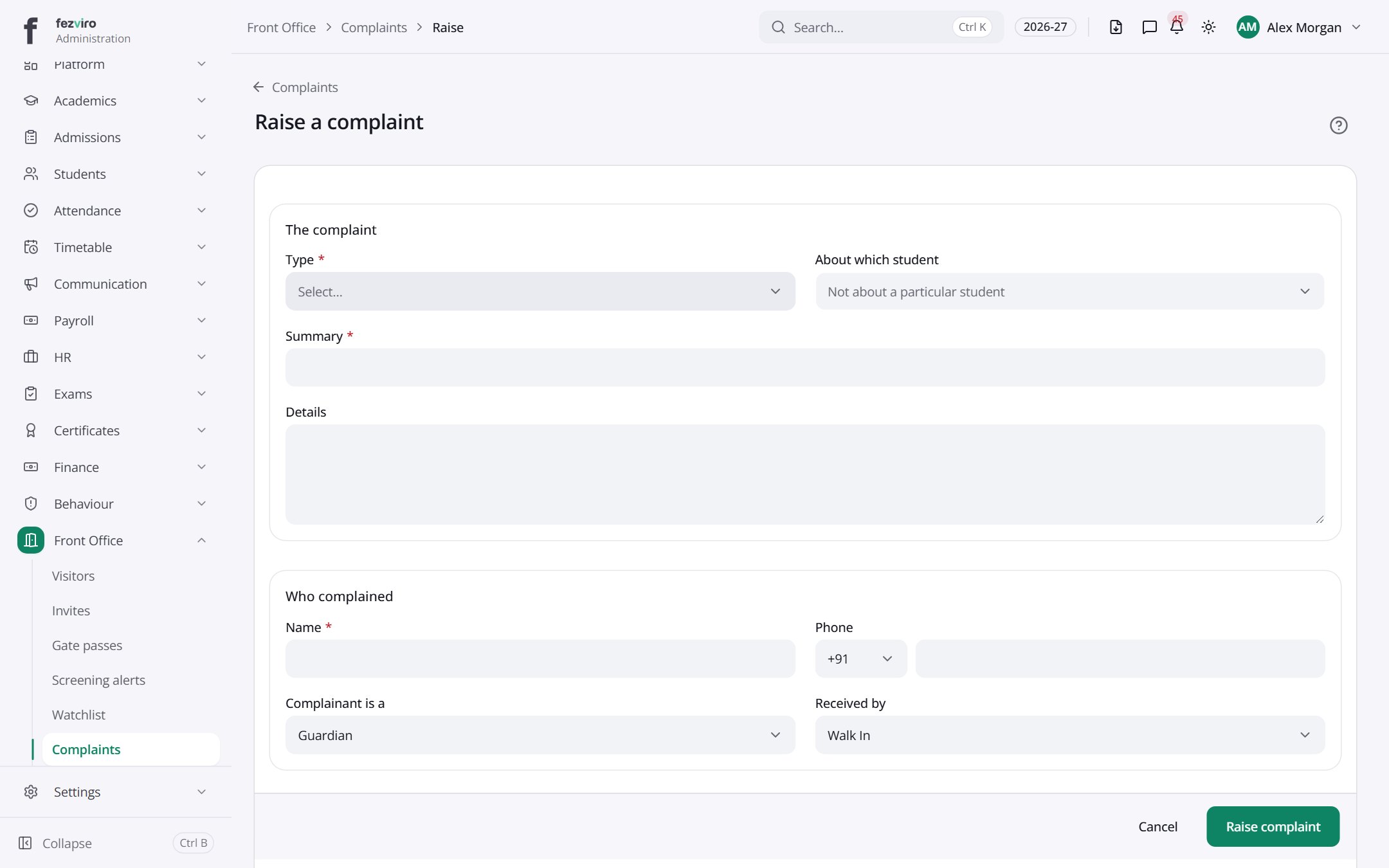Click the HR briefcase icon
This screenshot has width=1389, height=868.
coord(31,357)
